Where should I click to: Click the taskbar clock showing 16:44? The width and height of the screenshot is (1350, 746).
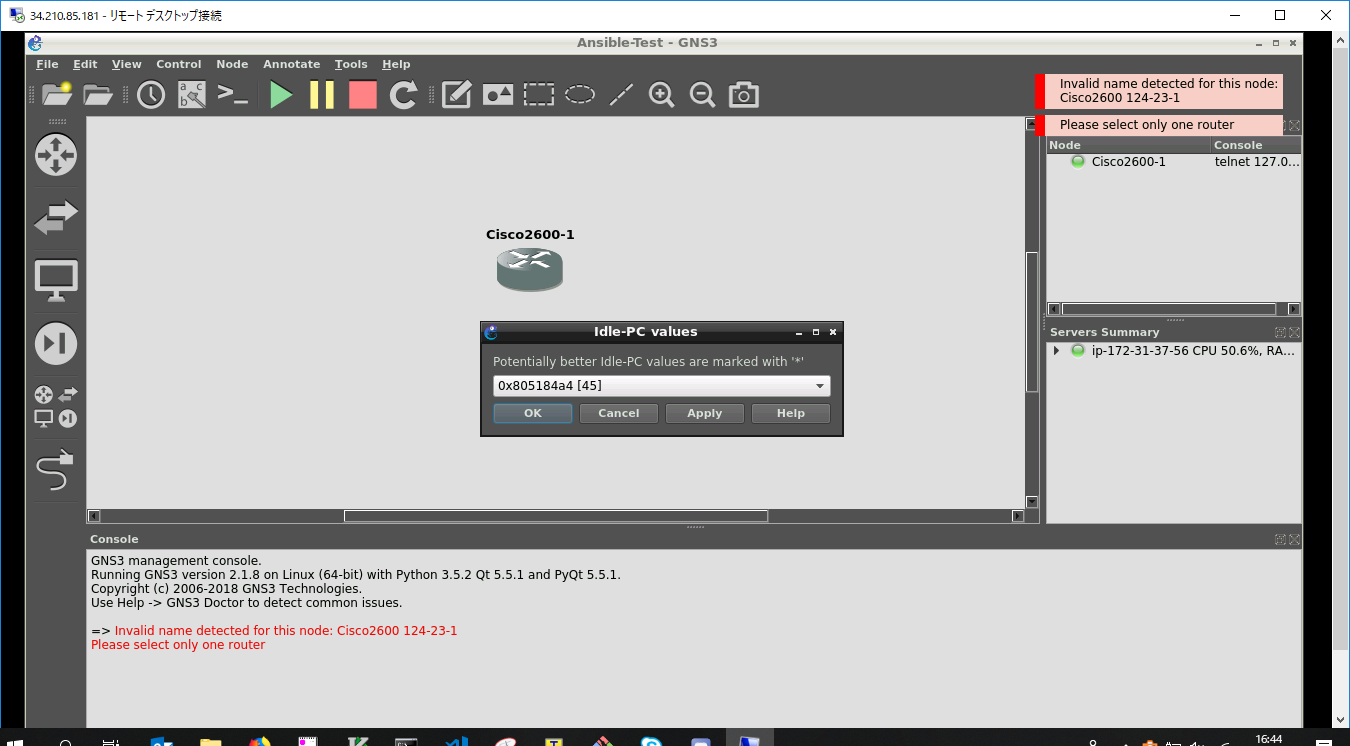[x=1269, y=739]
